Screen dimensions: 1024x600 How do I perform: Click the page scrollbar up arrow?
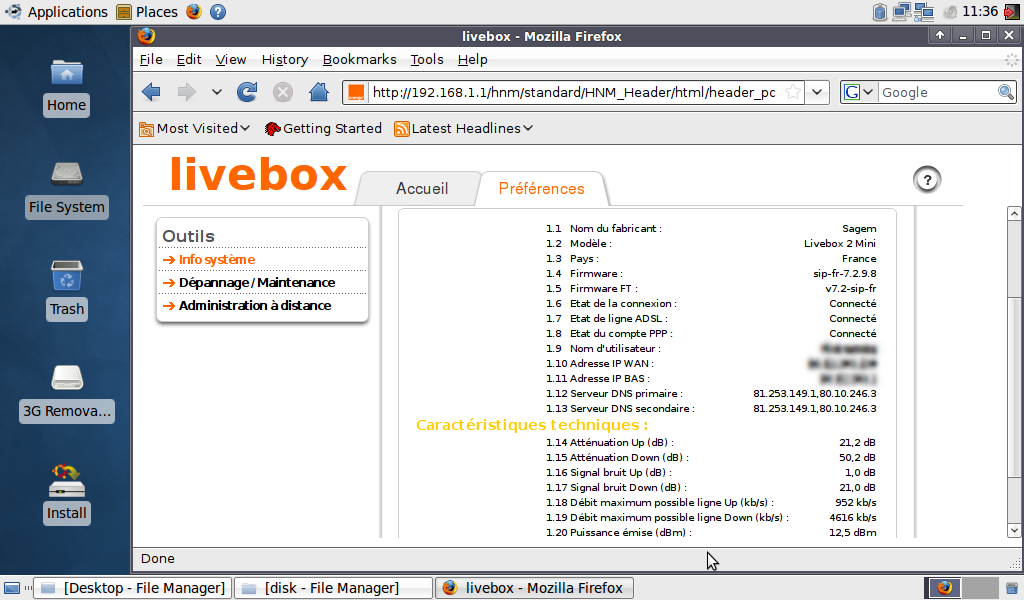pyautogui.click(x=1014, y=213)
